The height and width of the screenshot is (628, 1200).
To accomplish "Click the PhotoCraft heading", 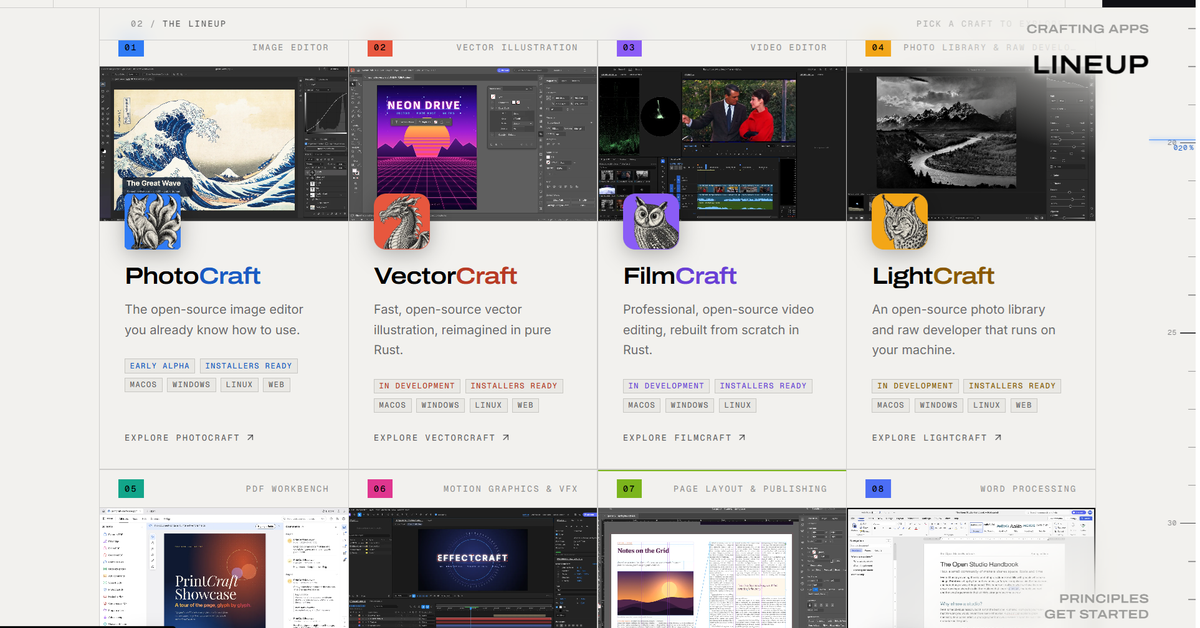I will 193,276.
